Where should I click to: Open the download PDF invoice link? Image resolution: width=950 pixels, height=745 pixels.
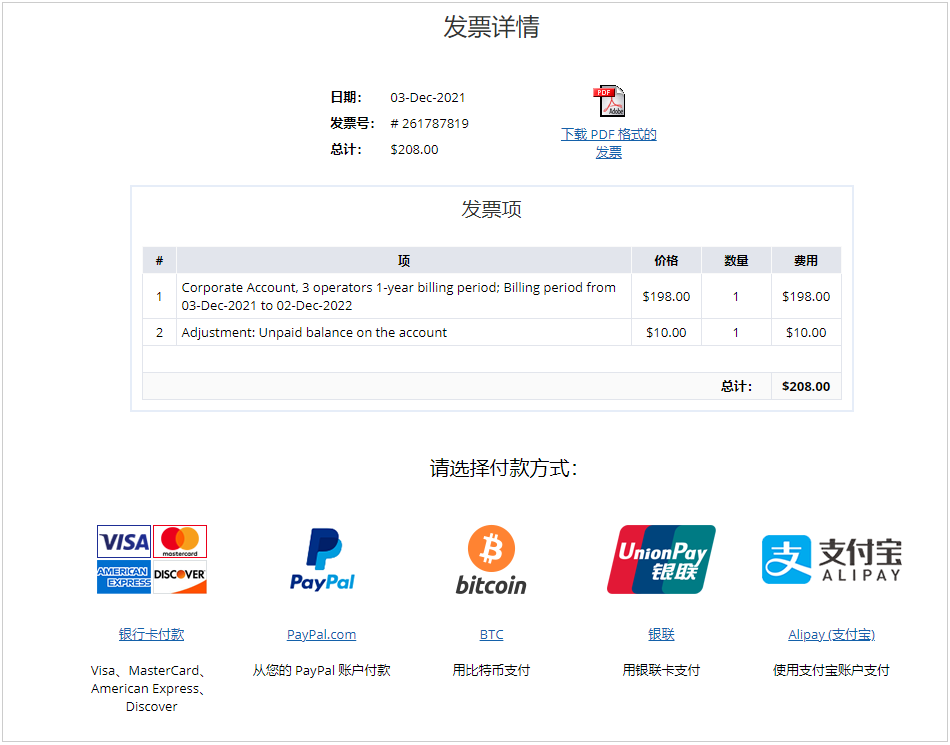click(x=609, y=143)
